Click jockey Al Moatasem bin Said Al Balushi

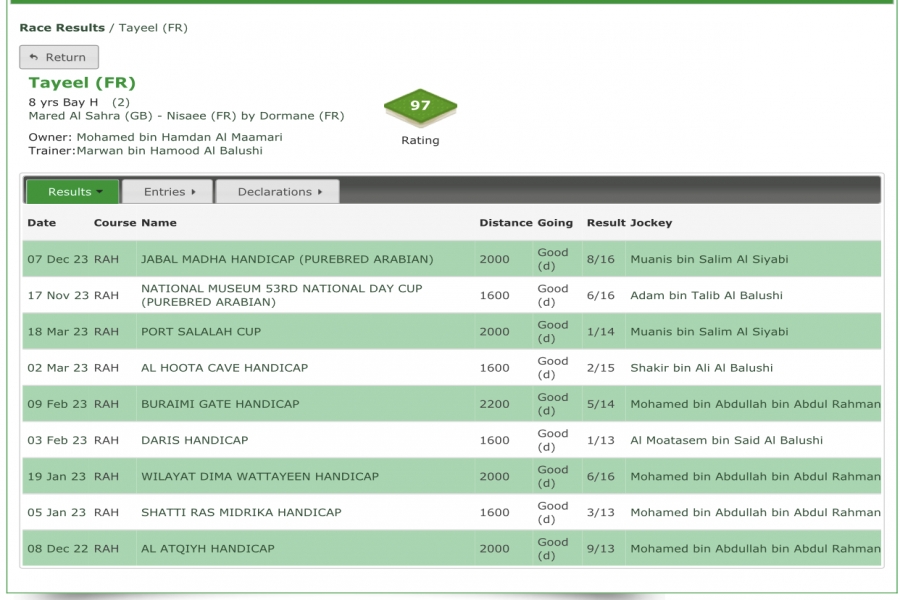(726, 440)
